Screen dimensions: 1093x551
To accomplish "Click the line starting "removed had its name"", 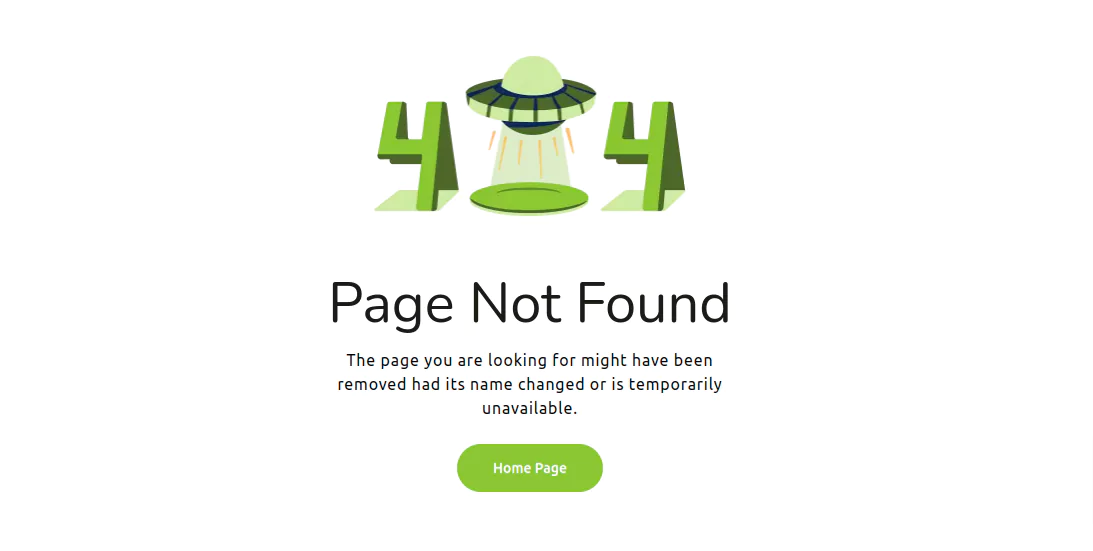I will pyautogui.click(x=530, y=384).
